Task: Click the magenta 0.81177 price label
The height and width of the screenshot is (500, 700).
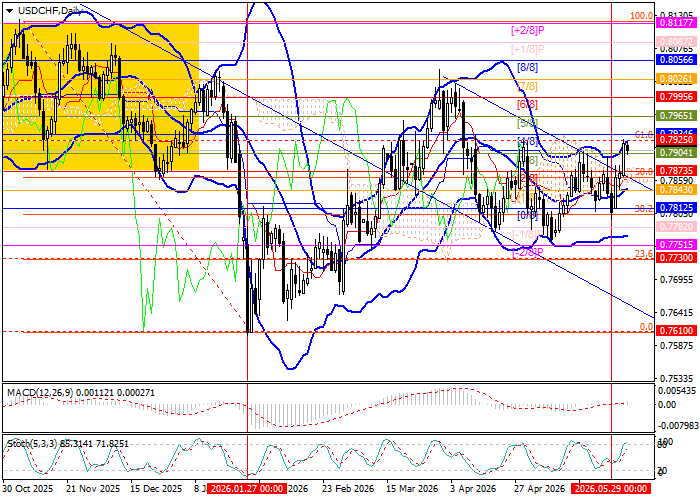Action: pyautogui.click(x=678, y=22)
